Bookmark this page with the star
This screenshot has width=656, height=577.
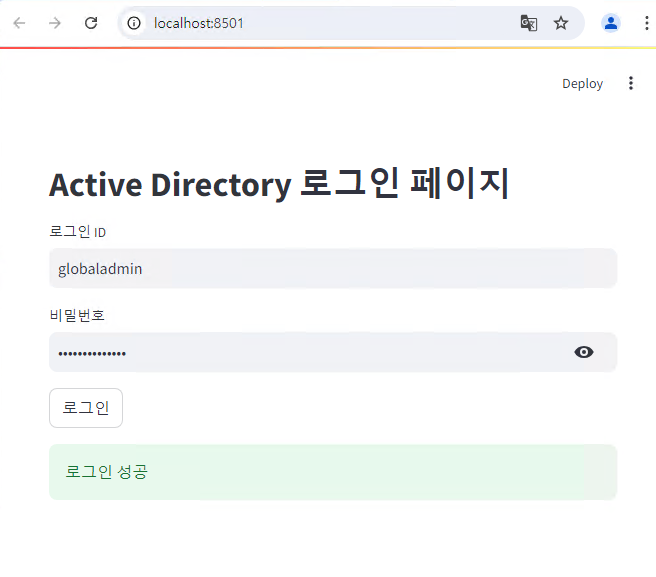561,23
